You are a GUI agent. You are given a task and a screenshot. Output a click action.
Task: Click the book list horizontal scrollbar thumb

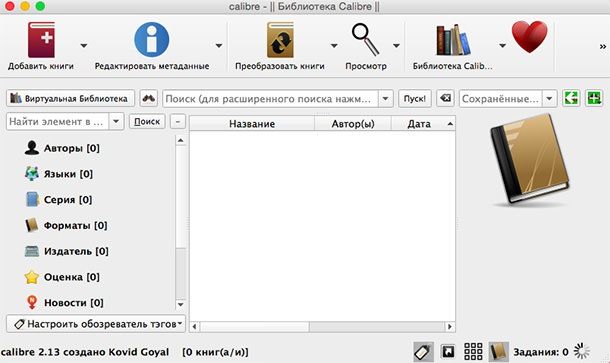pos(254,326)
